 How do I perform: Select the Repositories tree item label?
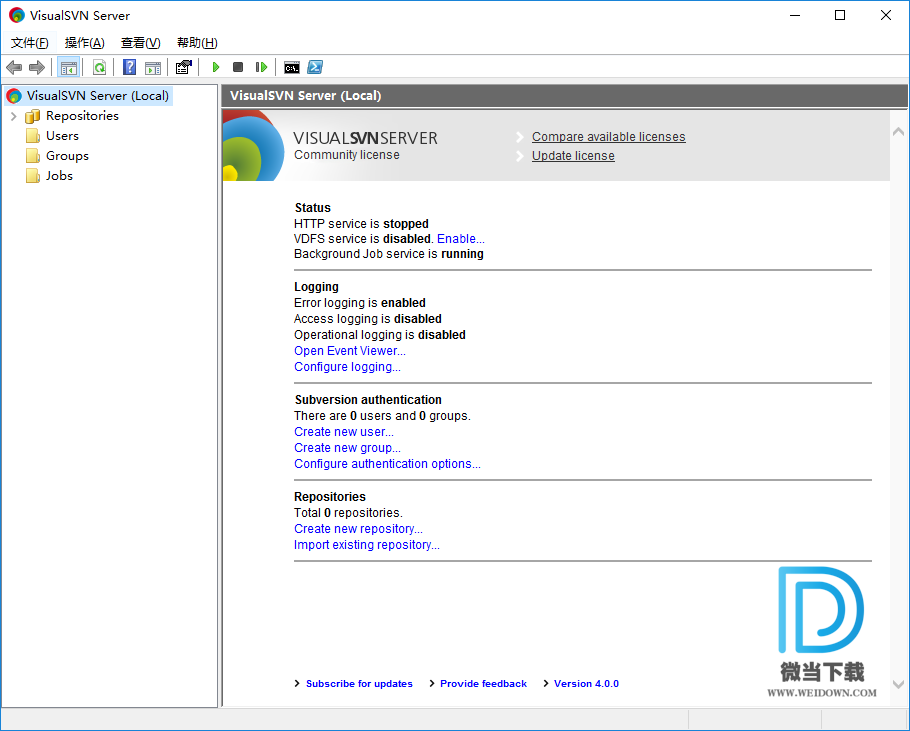tap(82, 116)
